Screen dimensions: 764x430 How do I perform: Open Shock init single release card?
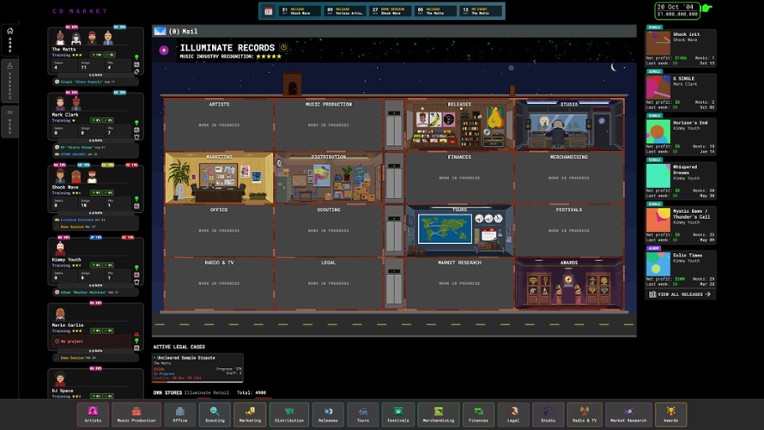(x=681, y=48)
